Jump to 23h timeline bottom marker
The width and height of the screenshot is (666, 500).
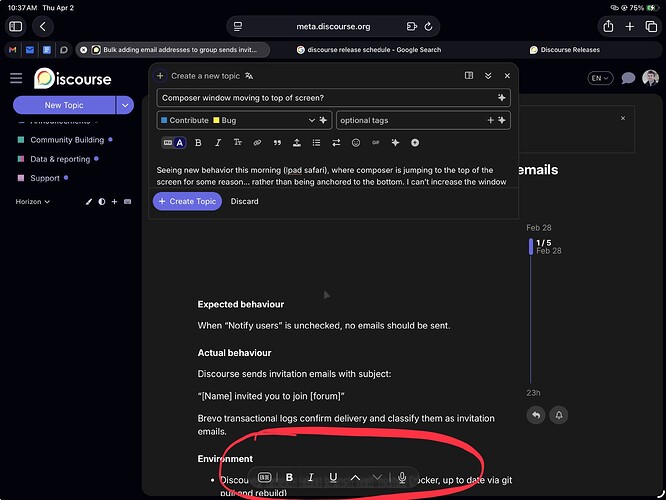[x=533, y=393]
